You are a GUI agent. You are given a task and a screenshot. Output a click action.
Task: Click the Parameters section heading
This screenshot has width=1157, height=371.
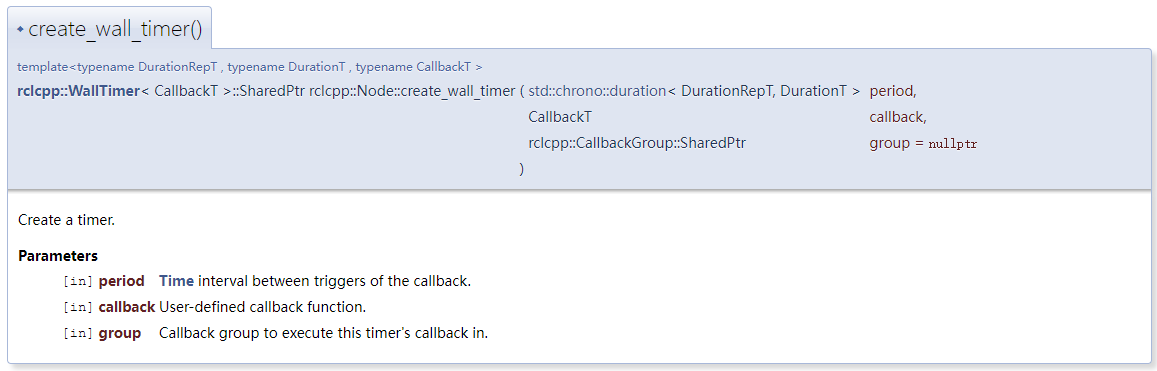tap(58, 256)
